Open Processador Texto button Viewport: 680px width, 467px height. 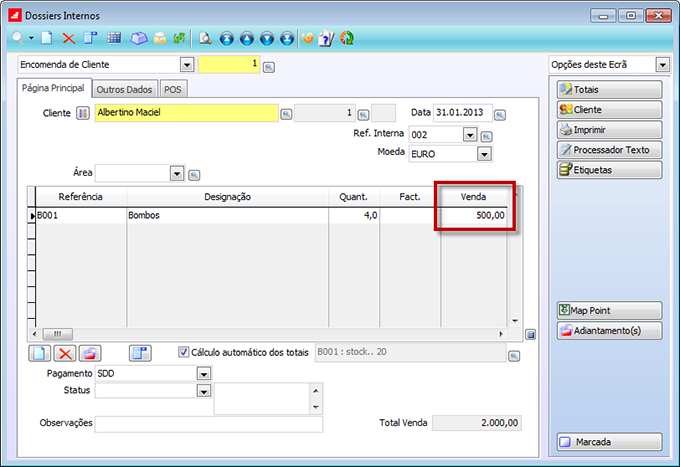pos(609,150)
